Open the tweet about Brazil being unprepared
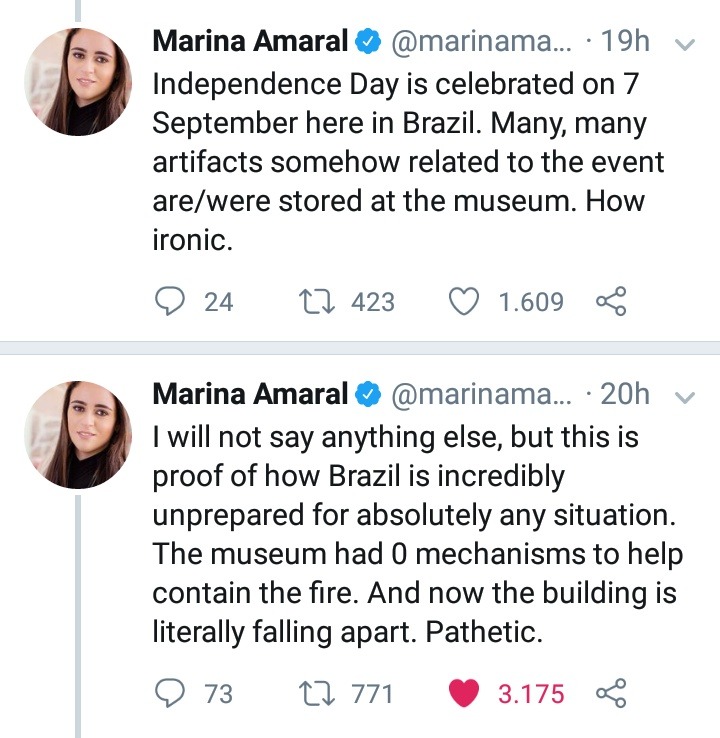Viewport: 720px width, 738px height. tap(410, 535)
